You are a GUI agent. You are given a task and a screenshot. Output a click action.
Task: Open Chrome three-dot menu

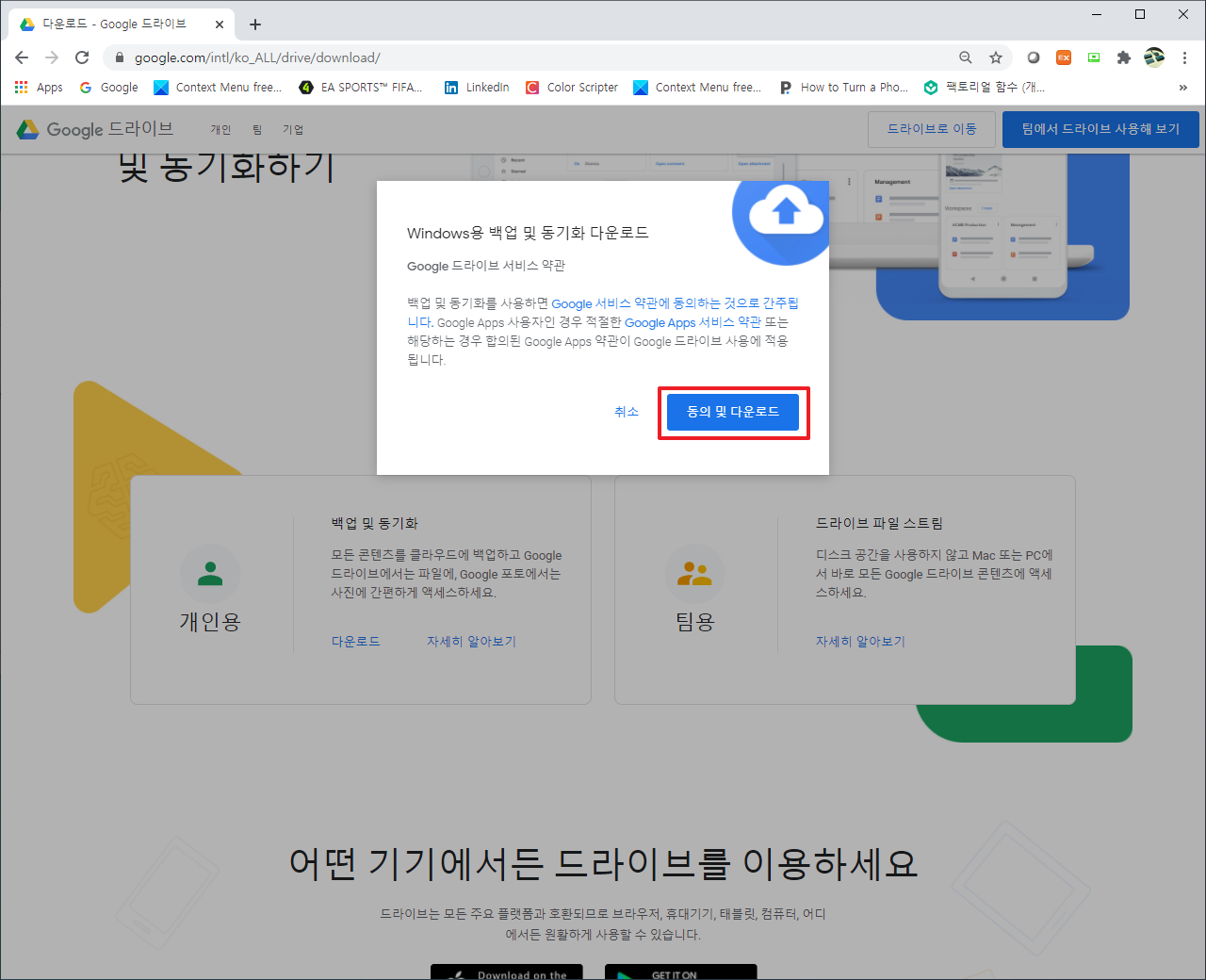click(x=1184, y=57)
